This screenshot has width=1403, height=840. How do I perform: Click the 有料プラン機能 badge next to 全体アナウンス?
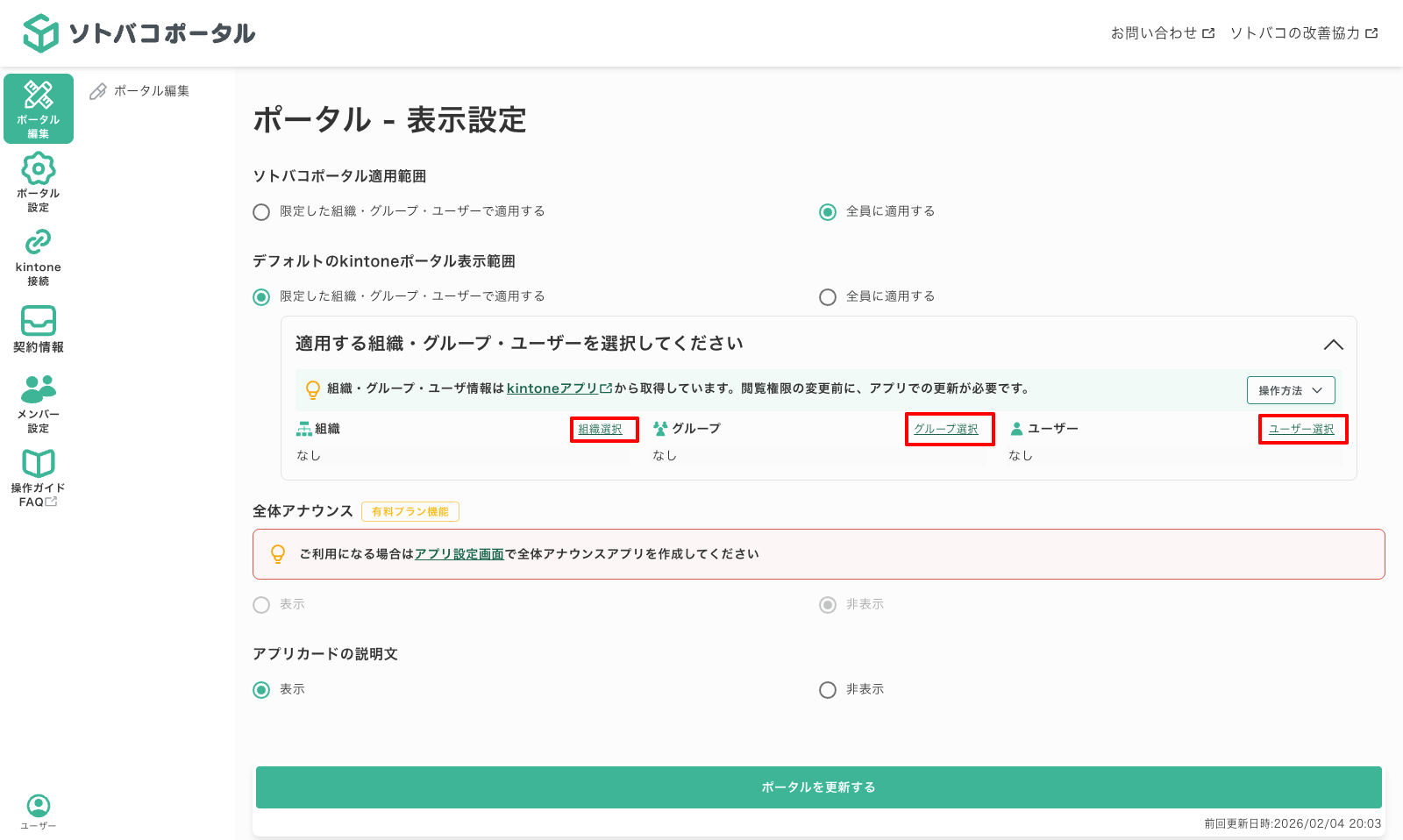pyautogui.click(x=410, y=511)
